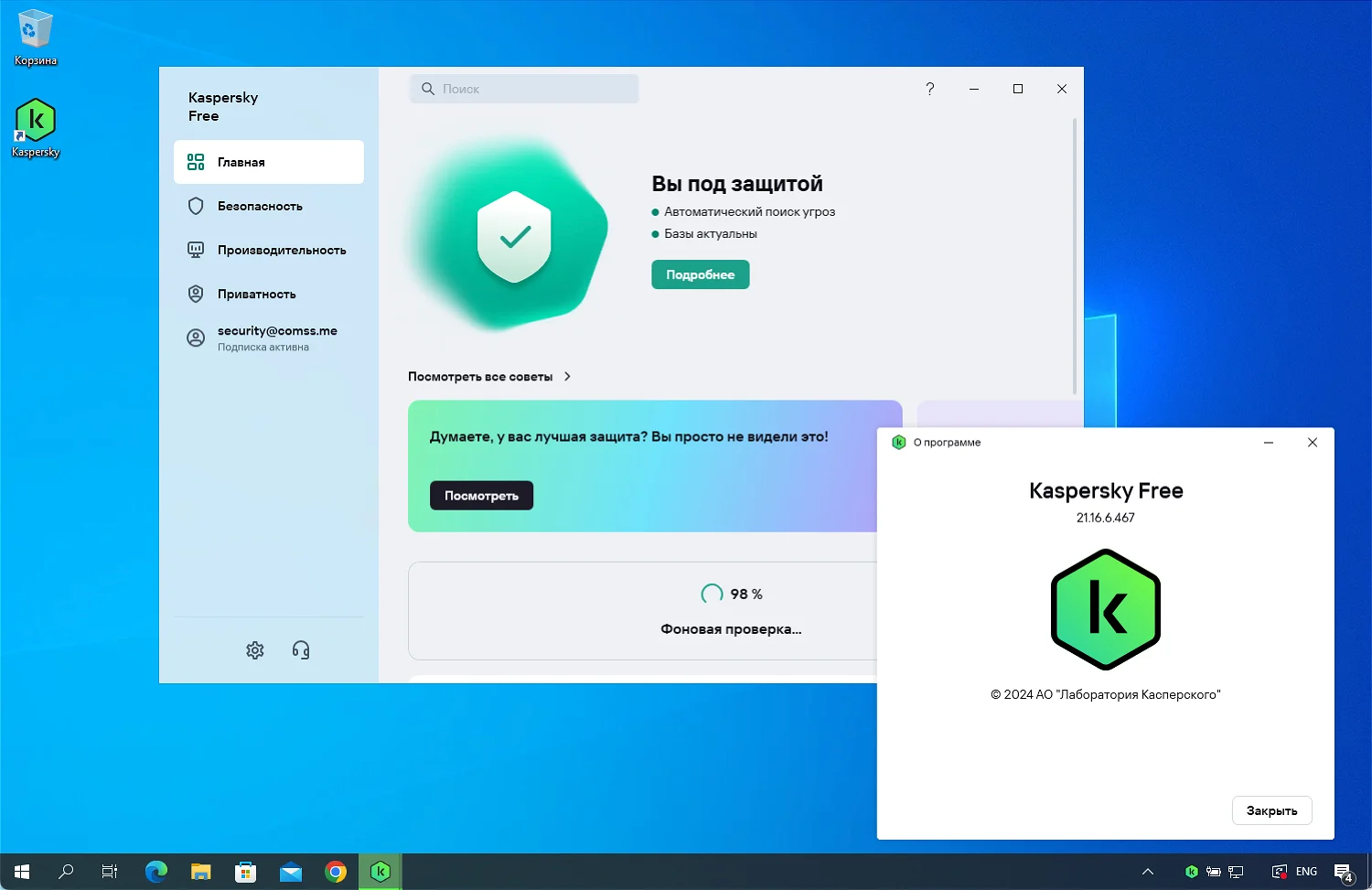Click the magnifier icon in the search box
1372x890 pixels.
click(427, 89)
